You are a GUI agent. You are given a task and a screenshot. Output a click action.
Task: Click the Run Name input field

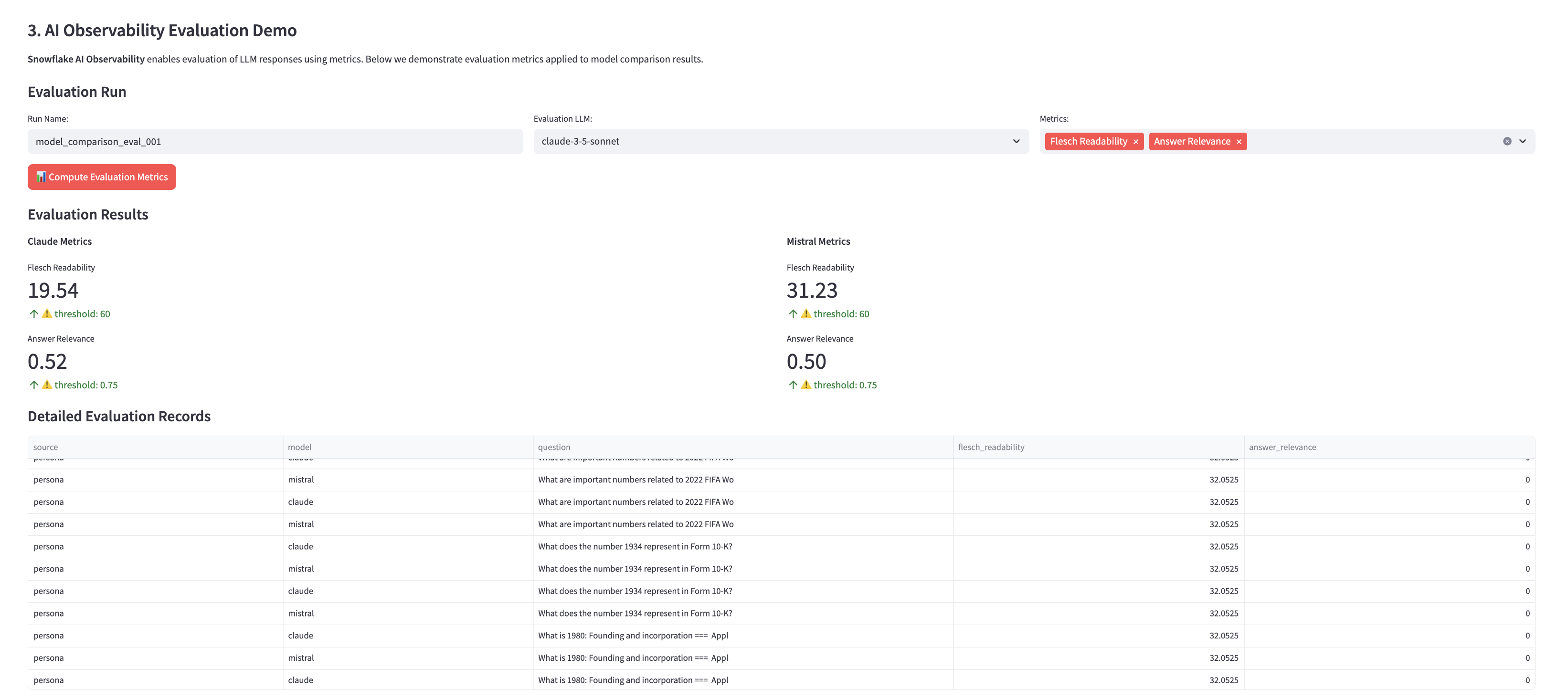coord(275,142)
